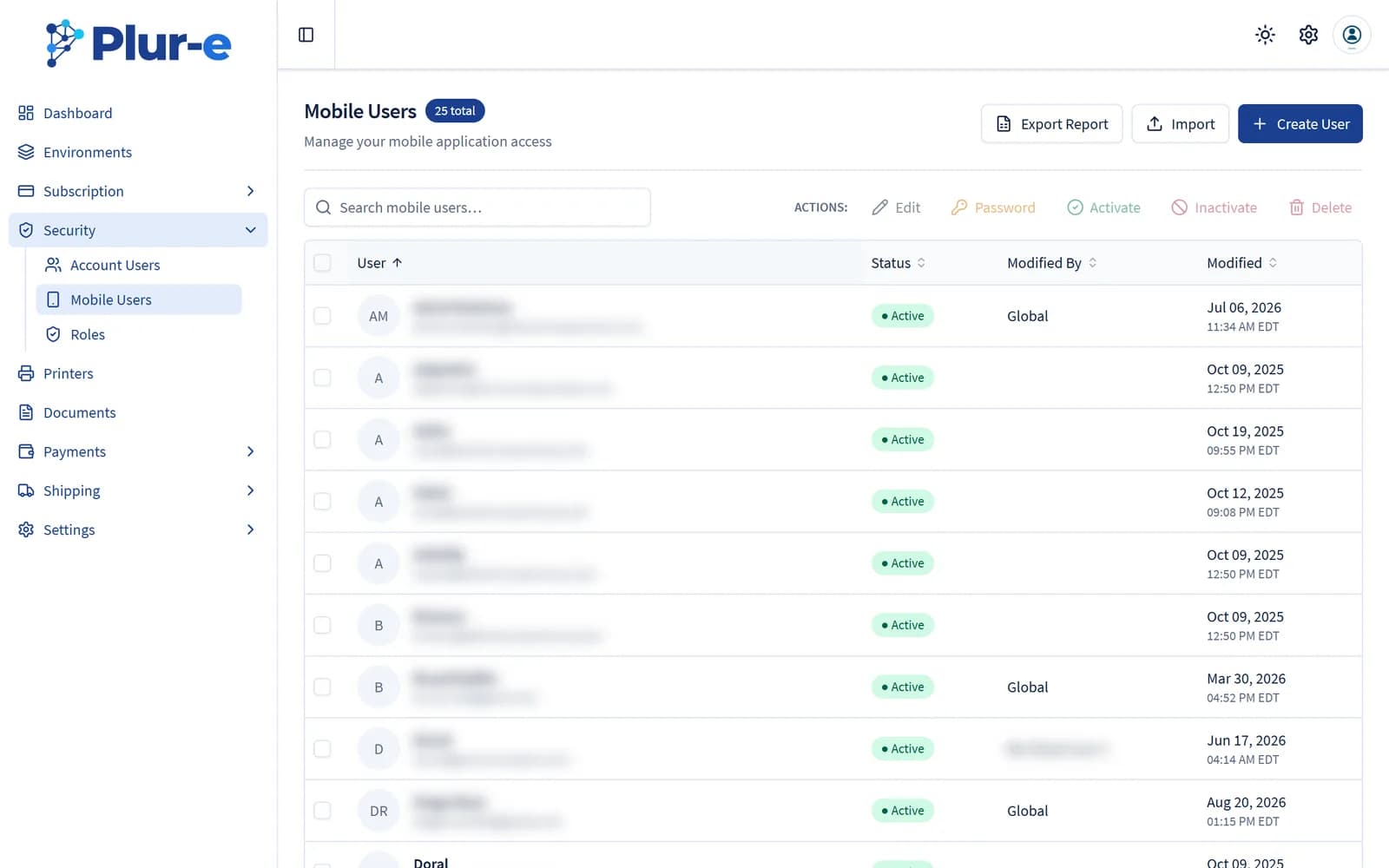Click the Plur-e logo
1389x868 pixels.
(139, 43)
